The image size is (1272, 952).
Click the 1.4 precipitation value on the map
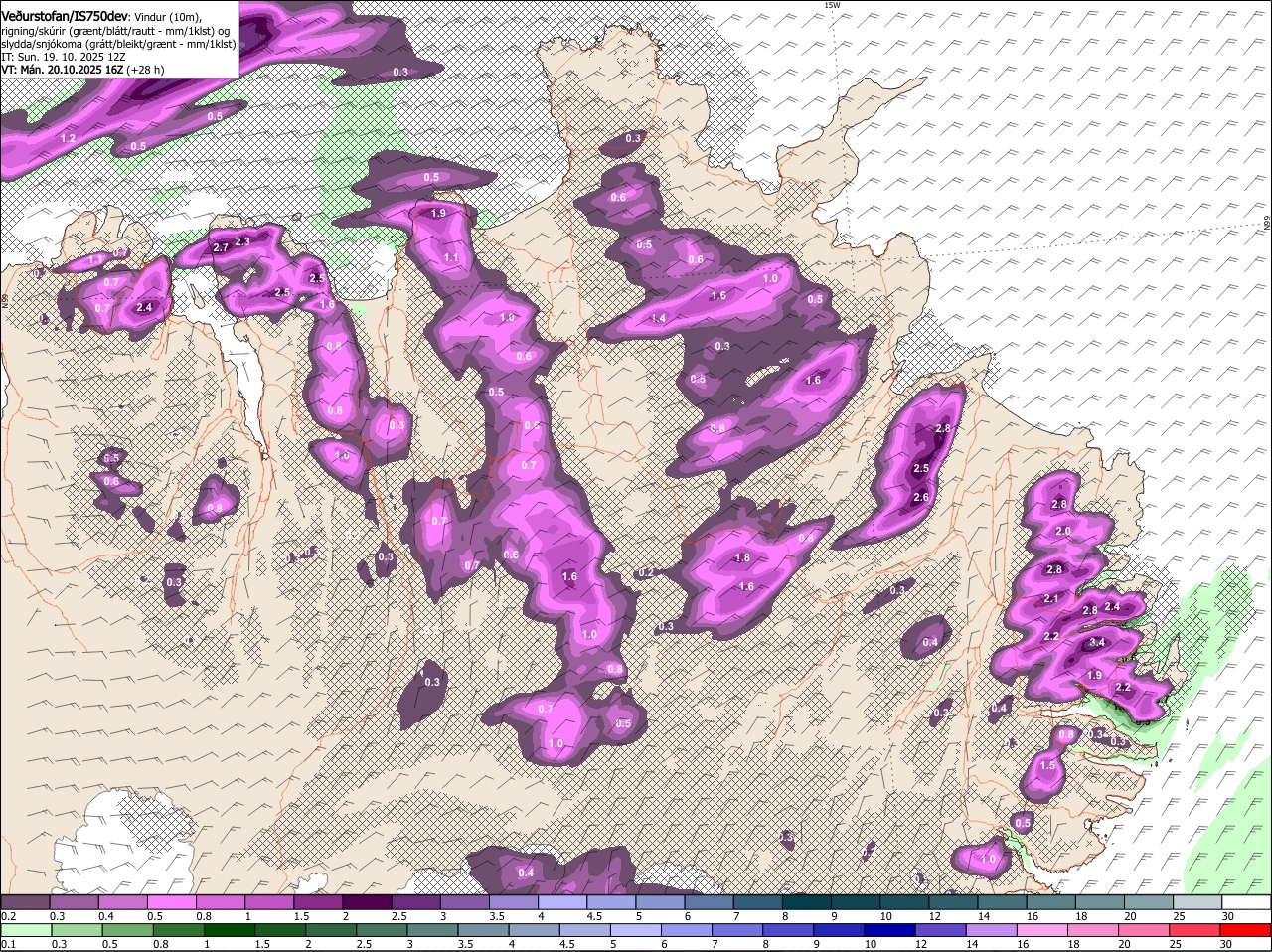coord(658,318)
